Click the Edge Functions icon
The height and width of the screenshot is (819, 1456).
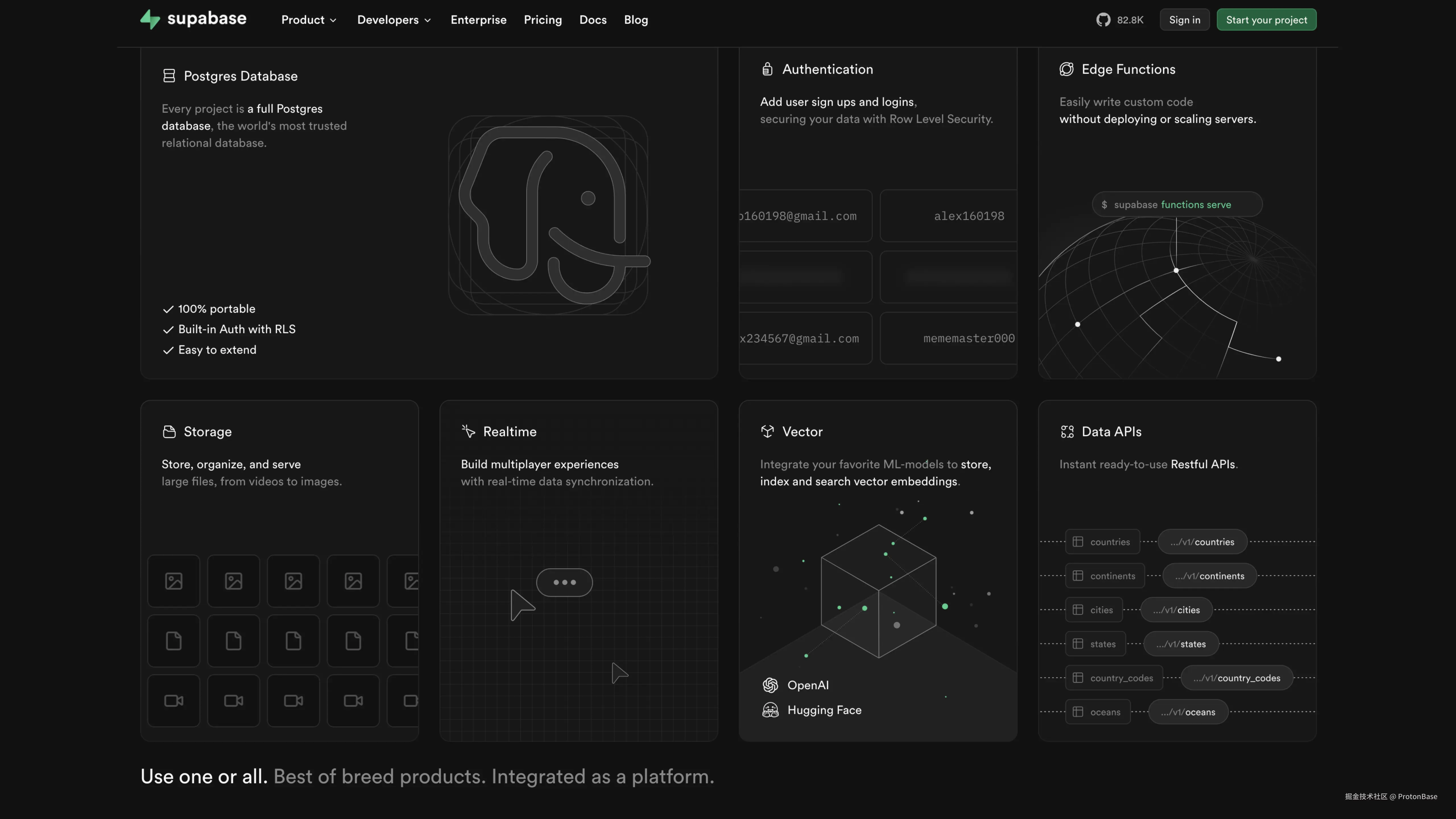pos(1066,69)
